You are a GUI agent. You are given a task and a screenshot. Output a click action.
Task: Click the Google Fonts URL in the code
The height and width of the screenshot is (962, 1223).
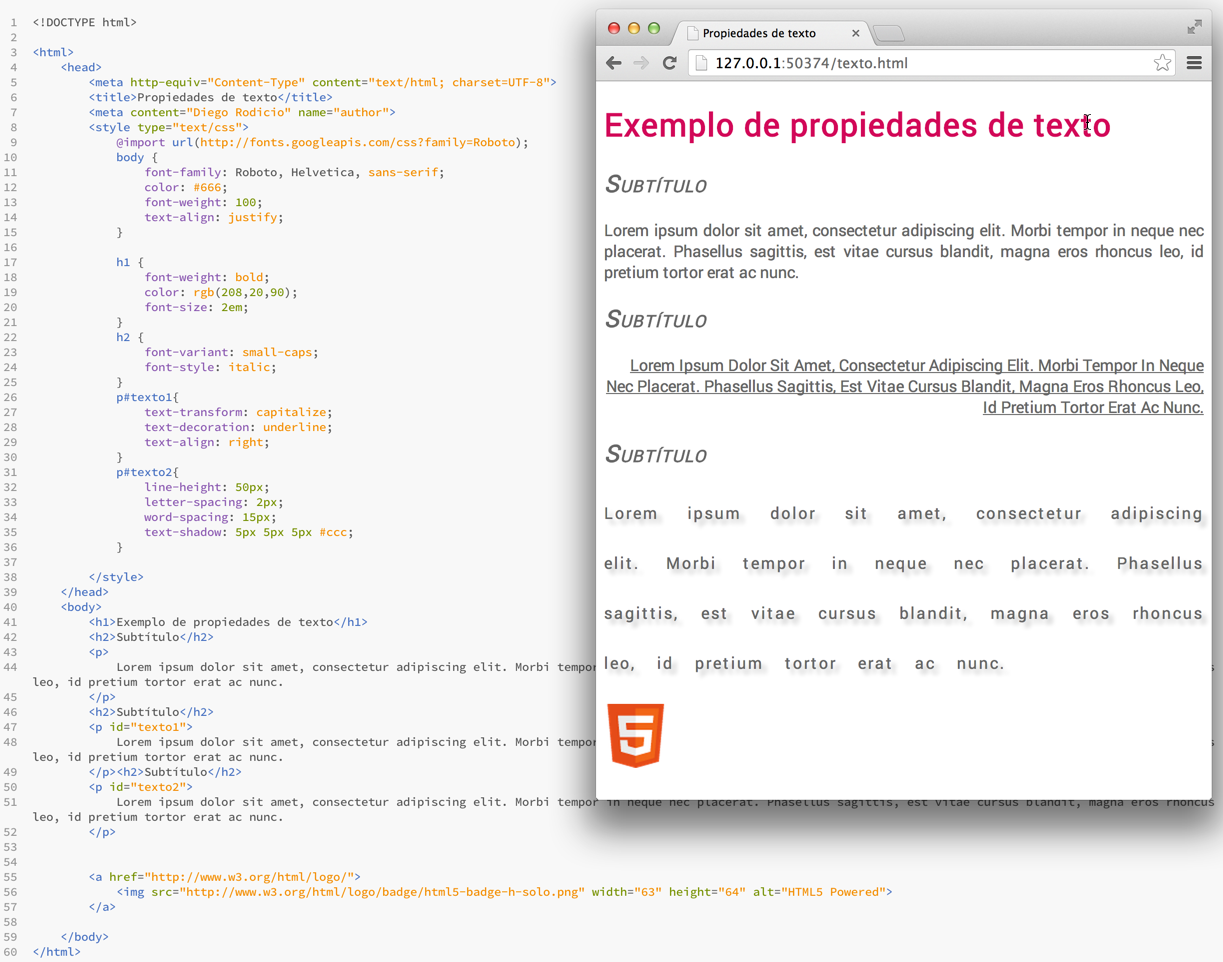tap(357, 142)
